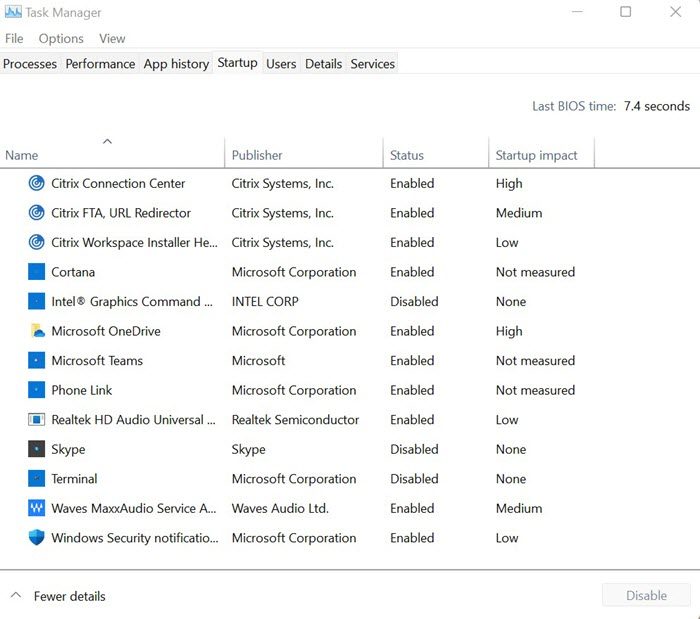Click the Last BIOS time value

point(657,106)
